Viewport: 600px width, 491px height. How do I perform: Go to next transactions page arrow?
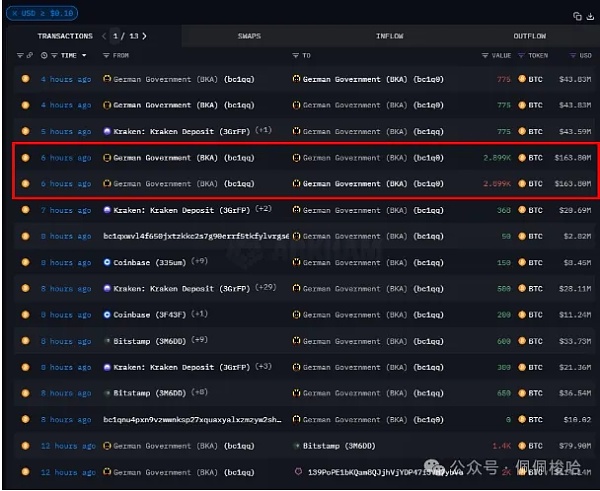coord(144,36)
